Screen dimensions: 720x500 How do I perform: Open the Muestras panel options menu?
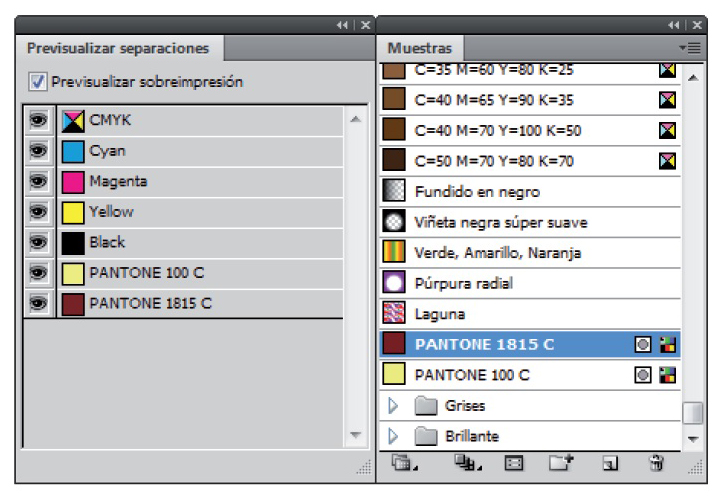click(689, 47)
